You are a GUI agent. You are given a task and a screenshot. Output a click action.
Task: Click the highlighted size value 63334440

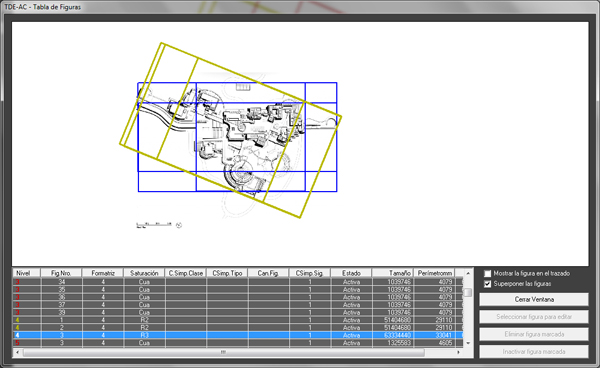[393, 335]
